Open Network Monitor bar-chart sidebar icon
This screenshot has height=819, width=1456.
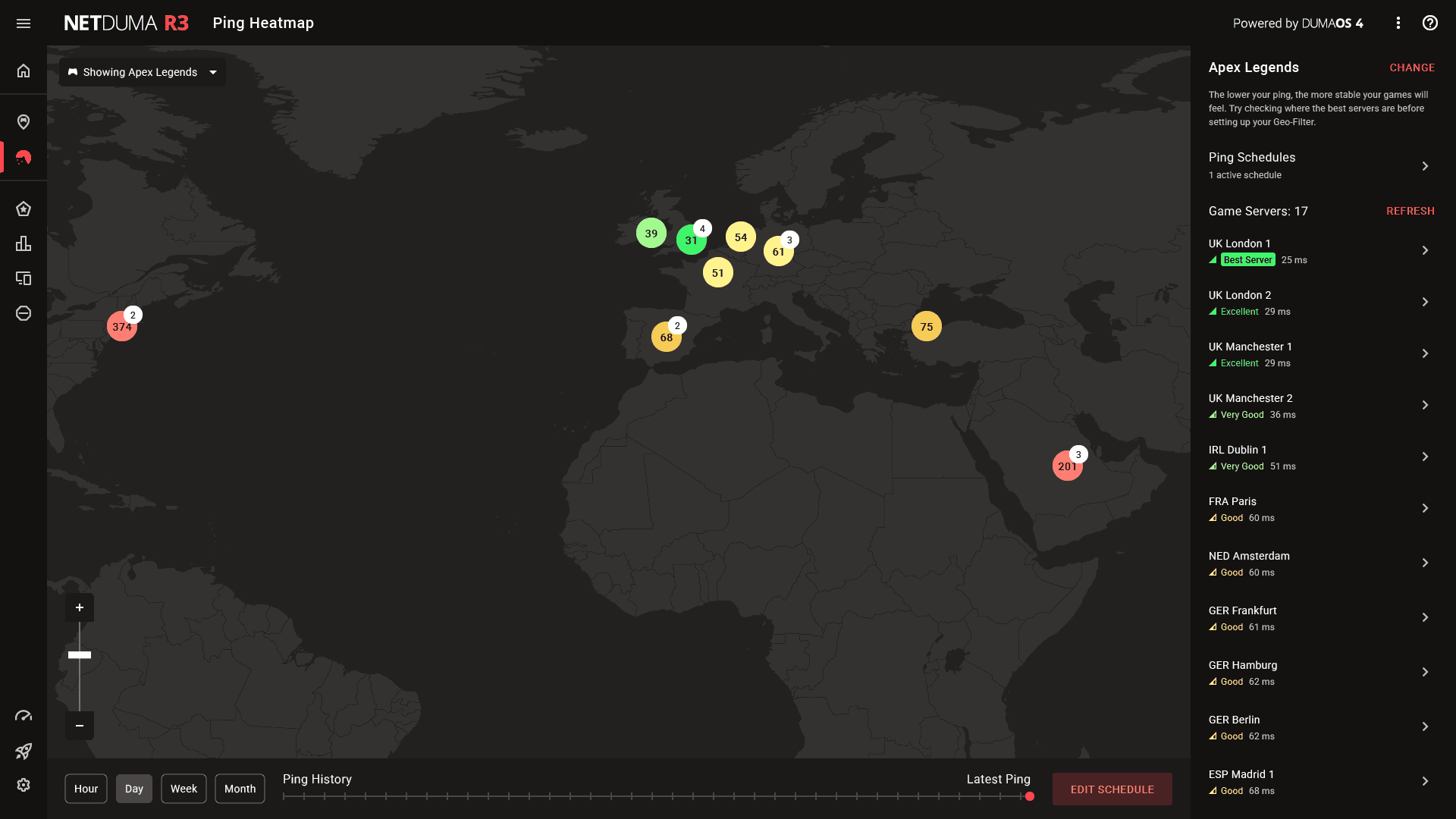[x=24, y=243]
